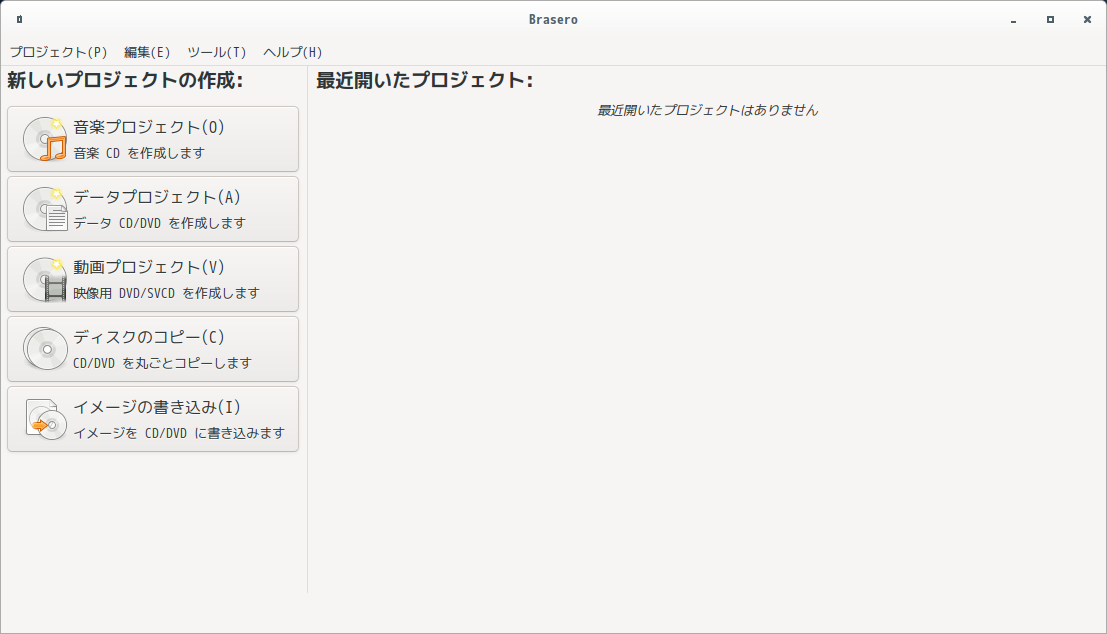Click the description 音楽 CD を作成します
Screen dimensions: 1107x634
tap(139, 153)
